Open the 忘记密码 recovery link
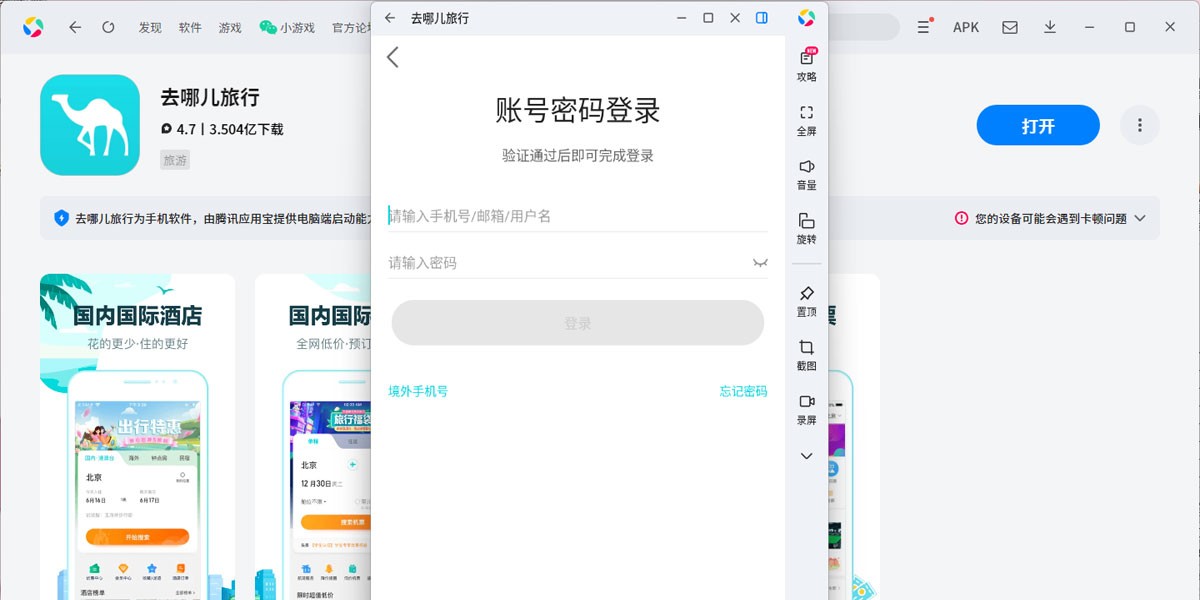Viewport: 1200px width, 600px height. [x=743, y=391]
